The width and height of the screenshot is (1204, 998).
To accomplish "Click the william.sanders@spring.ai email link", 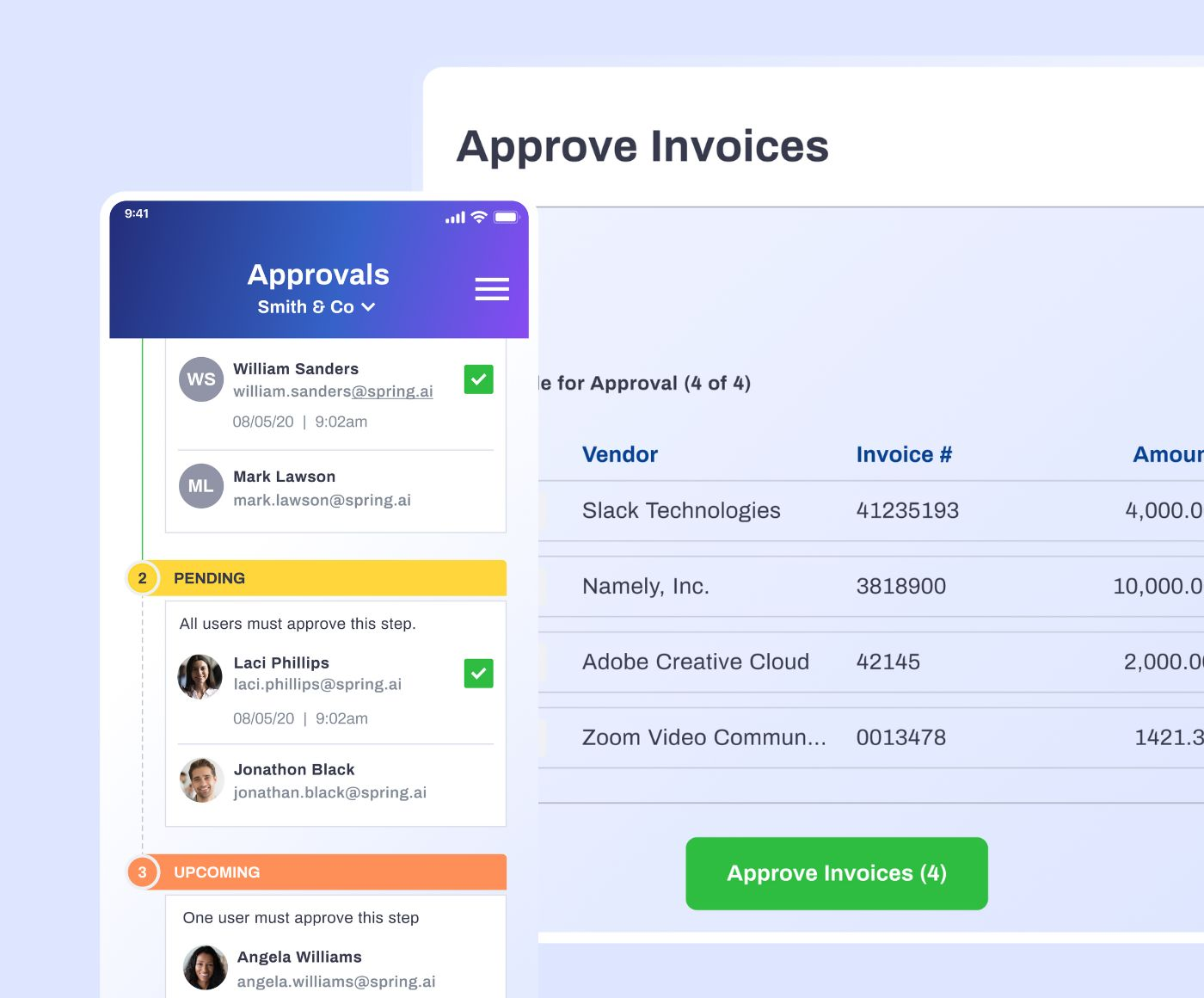I will (x=333, y=391).
